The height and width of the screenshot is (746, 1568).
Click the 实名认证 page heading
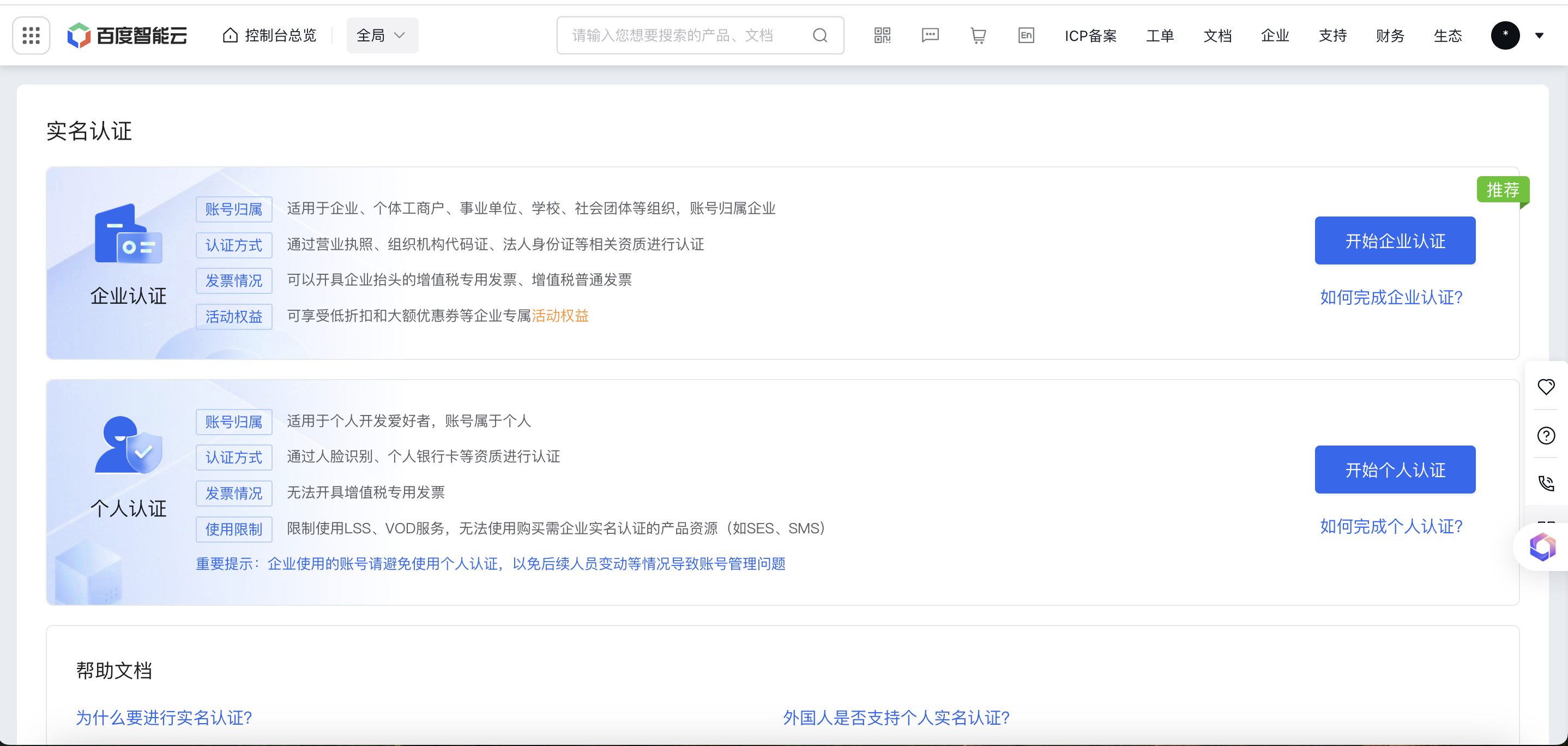(x=89, y=131)
